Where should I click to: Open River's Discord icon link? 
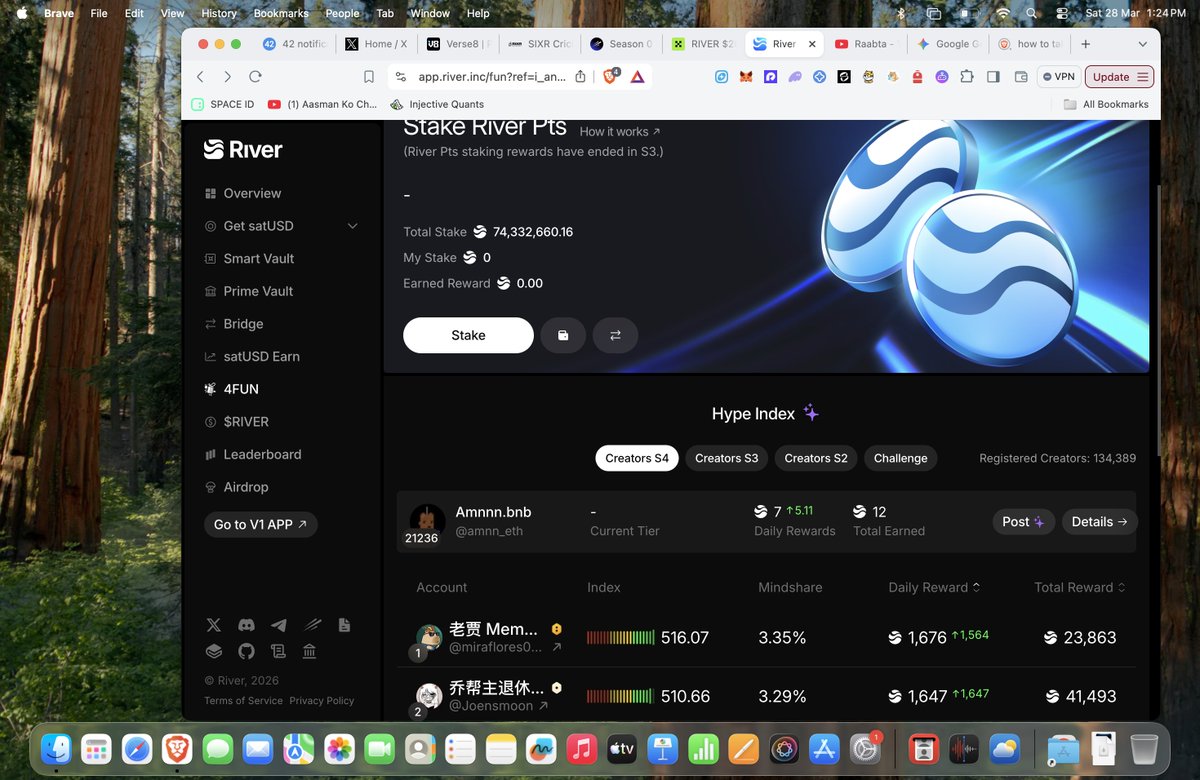click(x=246, y=625)
